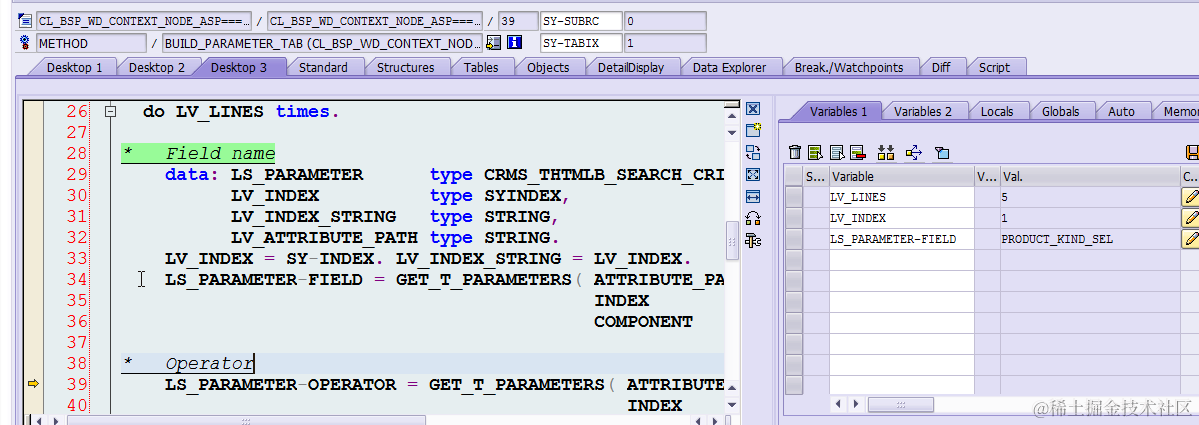This screenshot has height=425, width=1199.
Task: Click the icon with two yellow boxes and arrows
Action: [885, 153]
